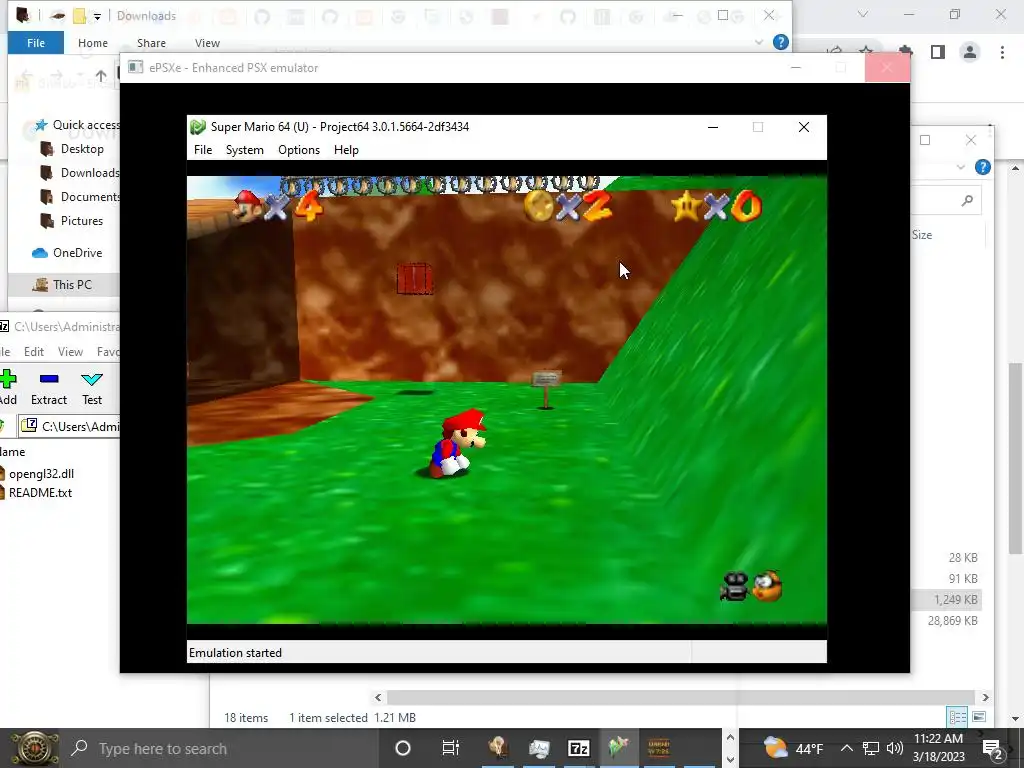
Task: Open Project64 Help menu
Action: coord(346,150)
